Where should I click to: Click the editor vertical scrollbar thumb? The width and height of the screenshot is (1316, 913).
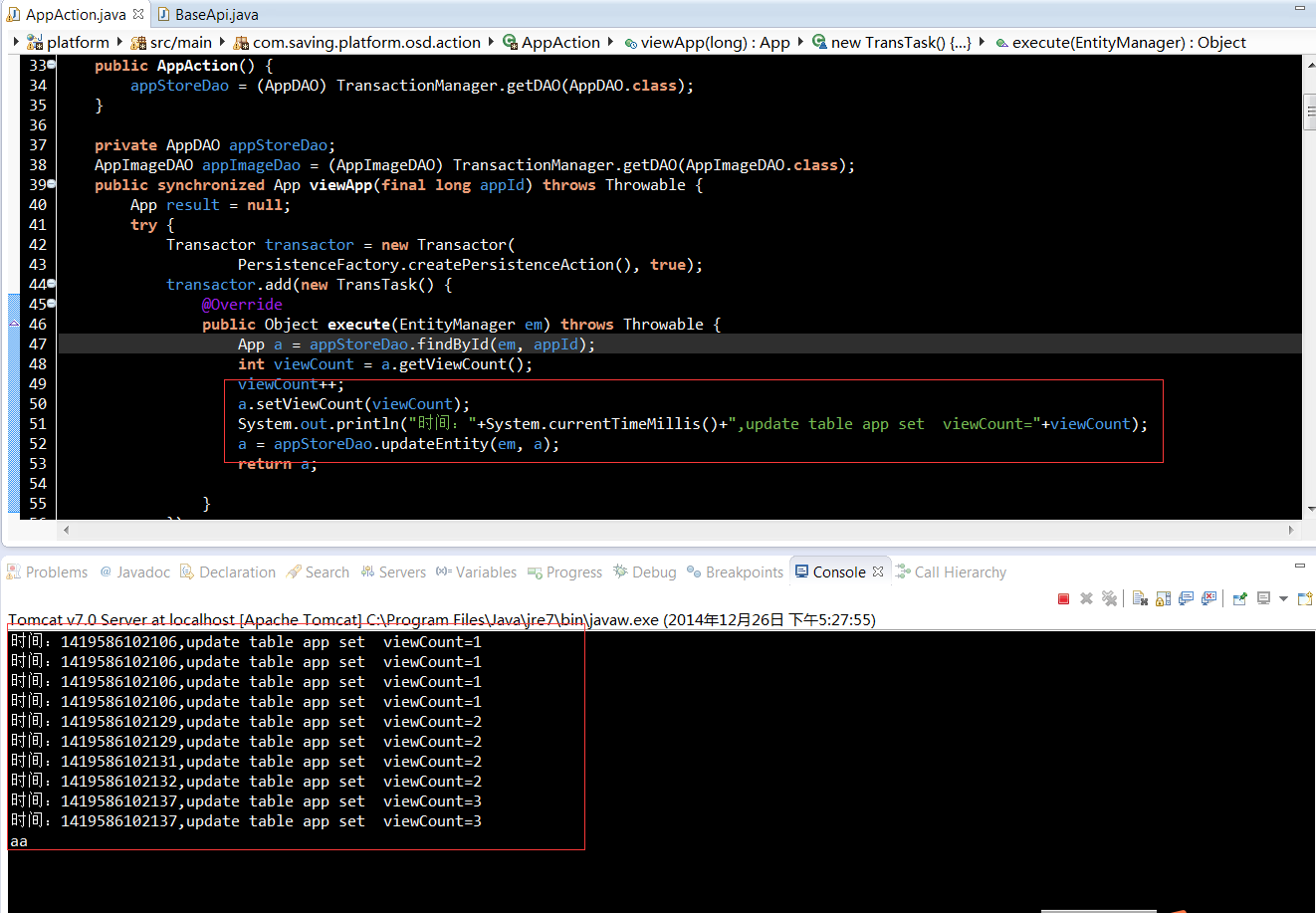click(1309, 112)
